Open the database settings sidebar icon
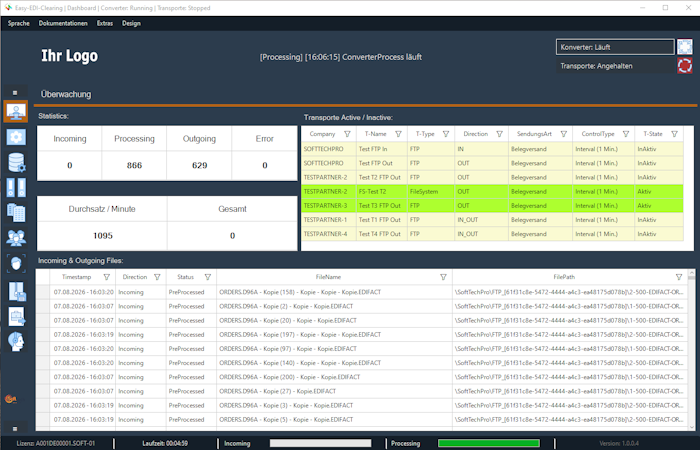The image size is (700, 450). pyautogui.click(x=17, y=162)
